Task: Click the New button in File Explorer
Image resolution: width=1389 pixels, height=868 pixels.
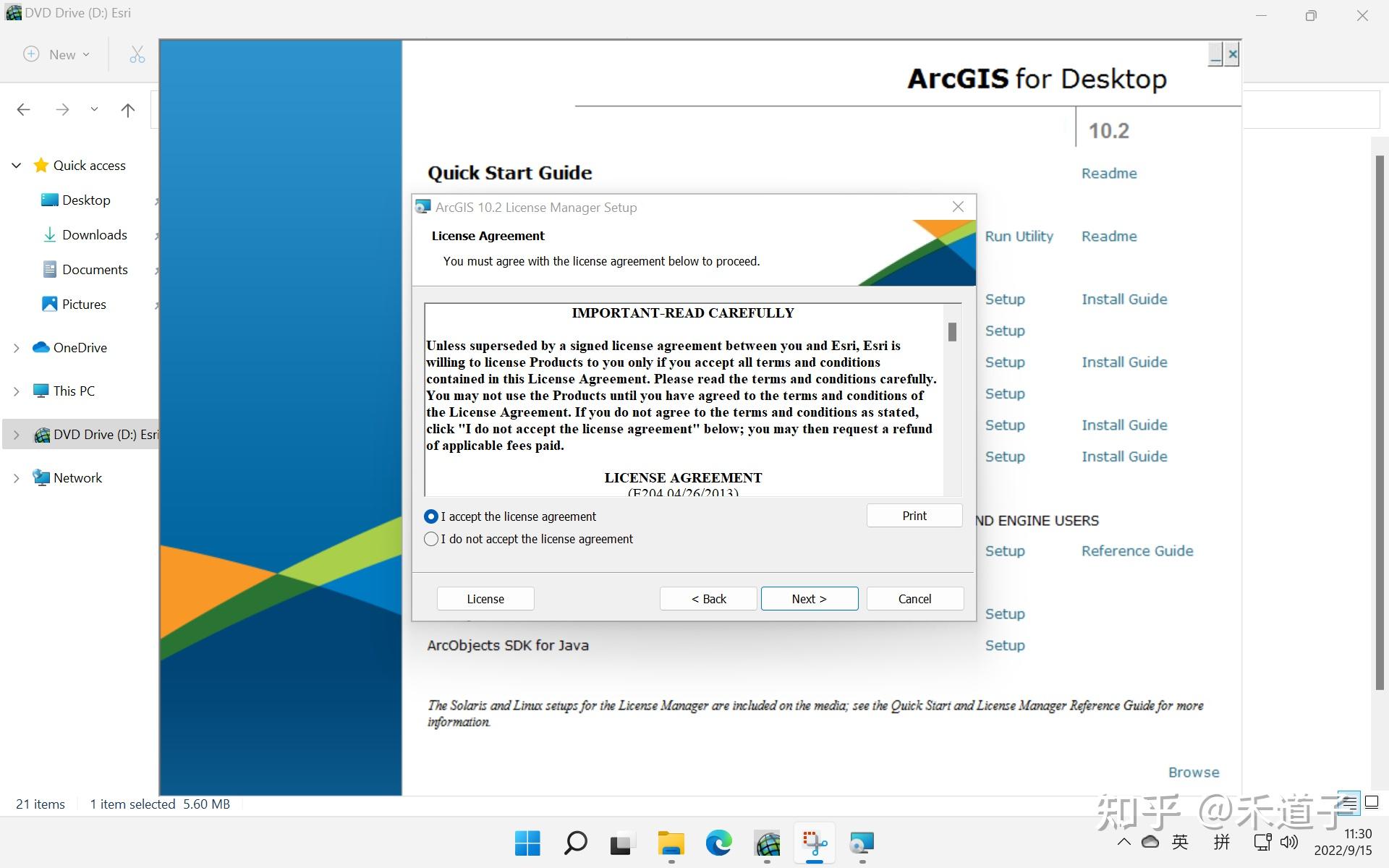Action: pos(56,54)
